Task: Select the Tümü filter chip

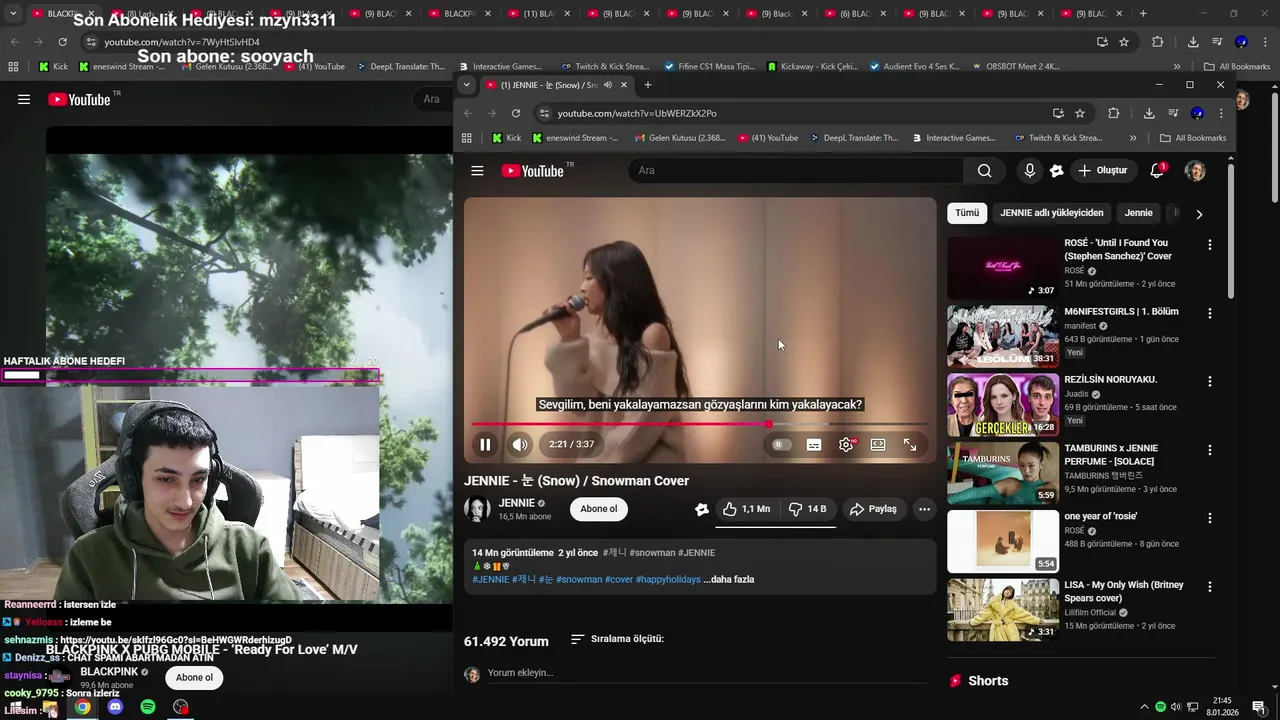Action: tap(967, 213)
